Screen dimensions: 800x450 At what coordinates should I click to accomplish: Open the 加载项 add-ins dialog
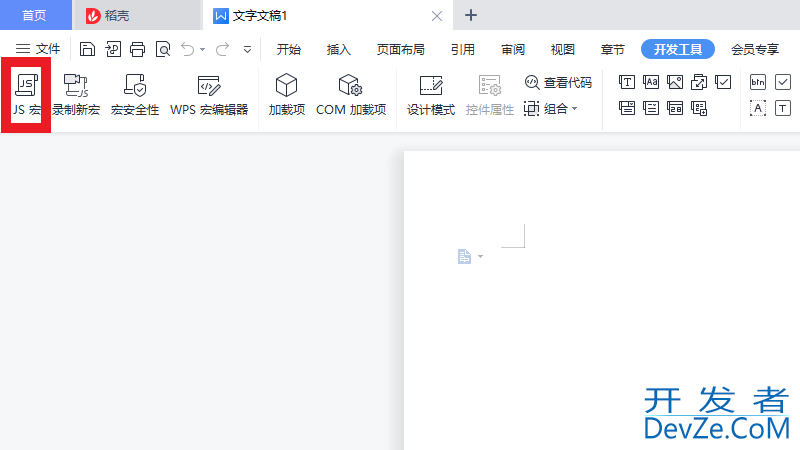click(287, 95)
